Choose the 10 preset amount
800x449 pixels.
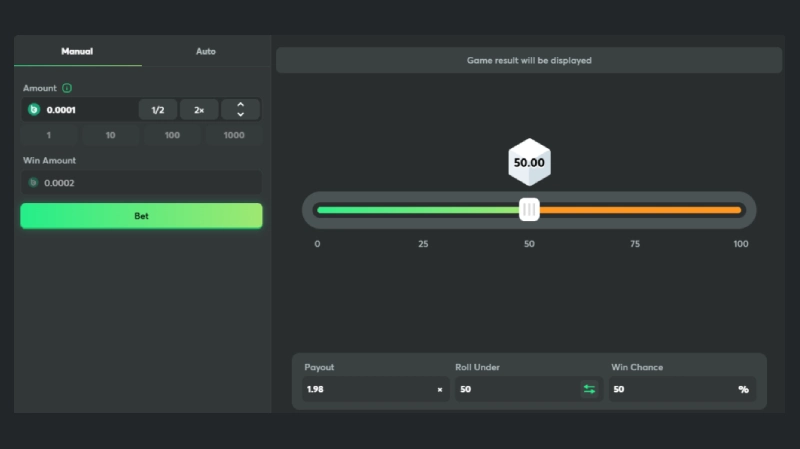click(110, 135)
